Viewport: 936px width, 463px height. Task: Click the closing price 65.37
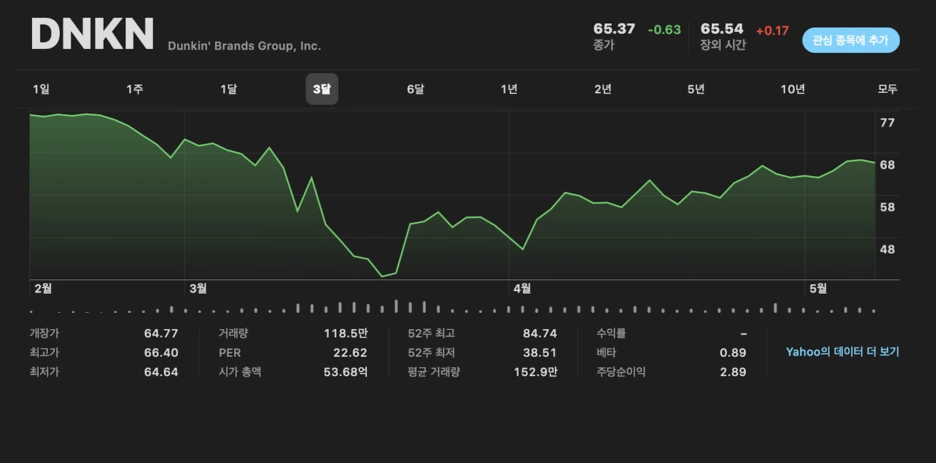coord(614,29)
